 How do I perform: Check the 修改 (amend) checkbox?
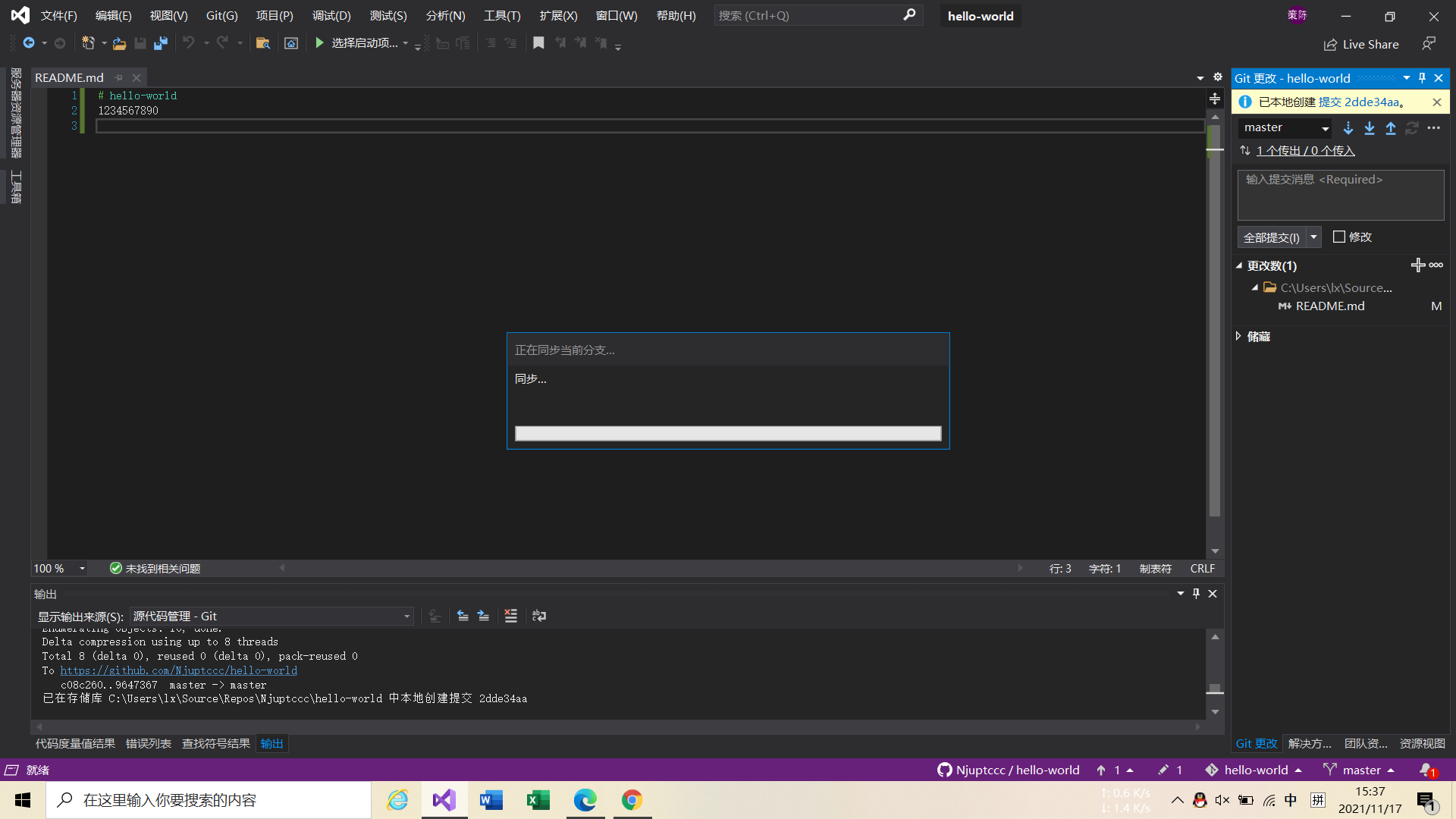pyautogui.click(x=1339, y=237)
